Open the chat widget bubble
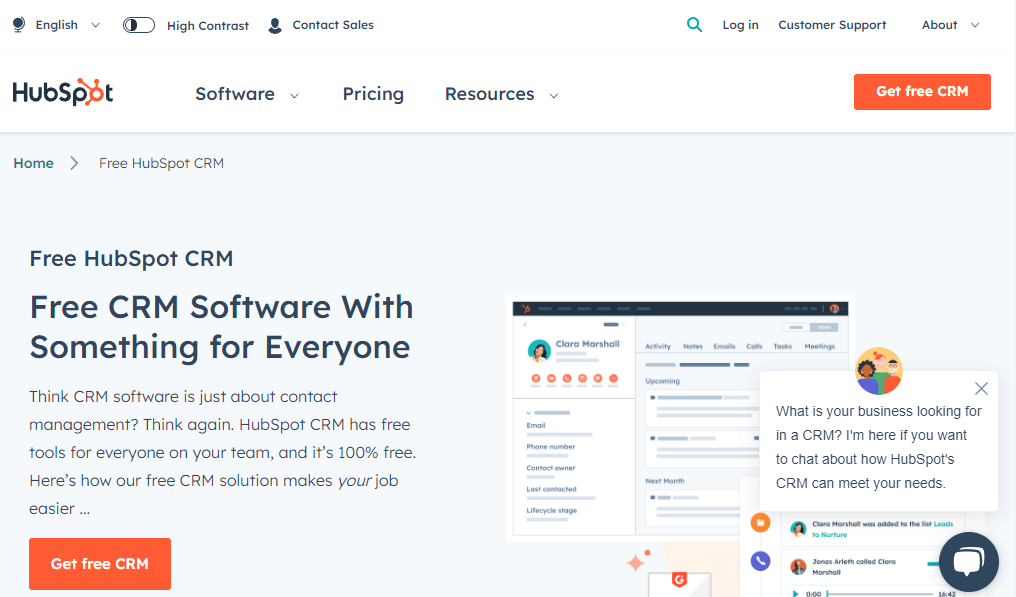 [x=968, y=561]
